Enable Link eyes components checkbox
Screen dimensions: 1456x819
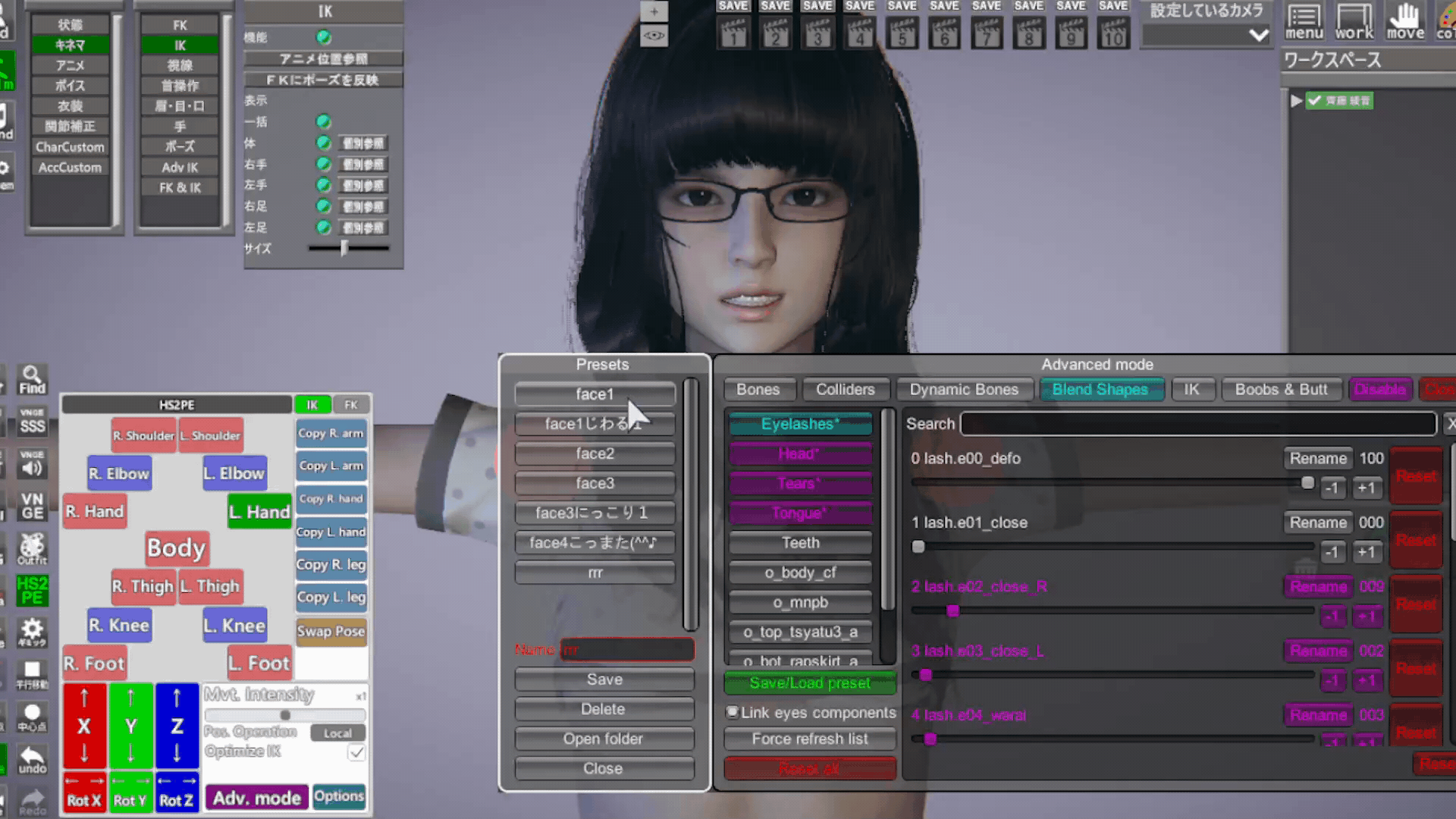tap(732, 712)
